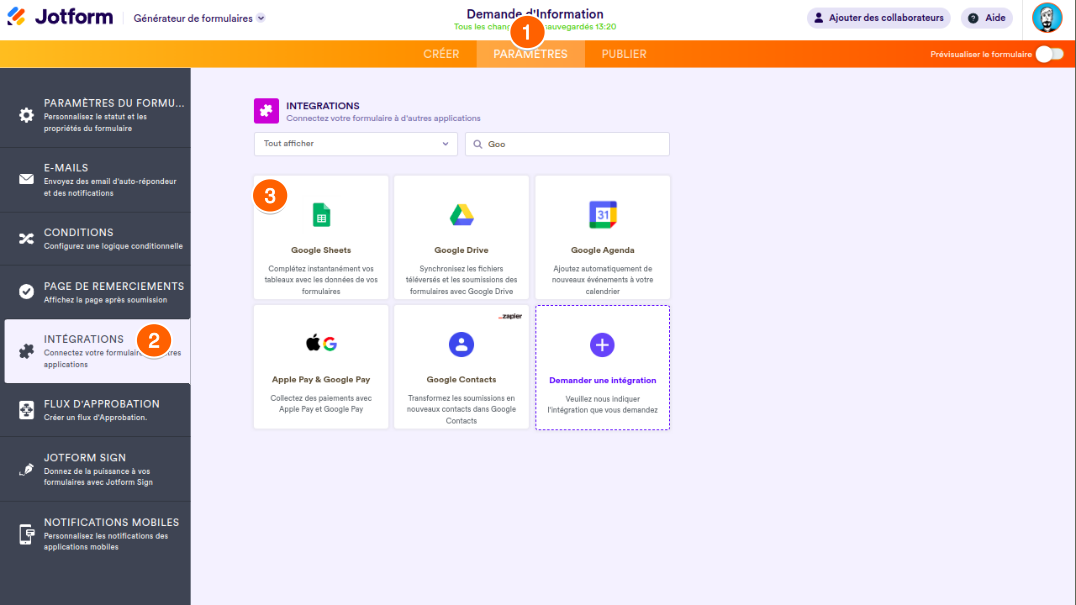Click the Jotform logo
Screen dimensions: 1076x605
(60, 17)
